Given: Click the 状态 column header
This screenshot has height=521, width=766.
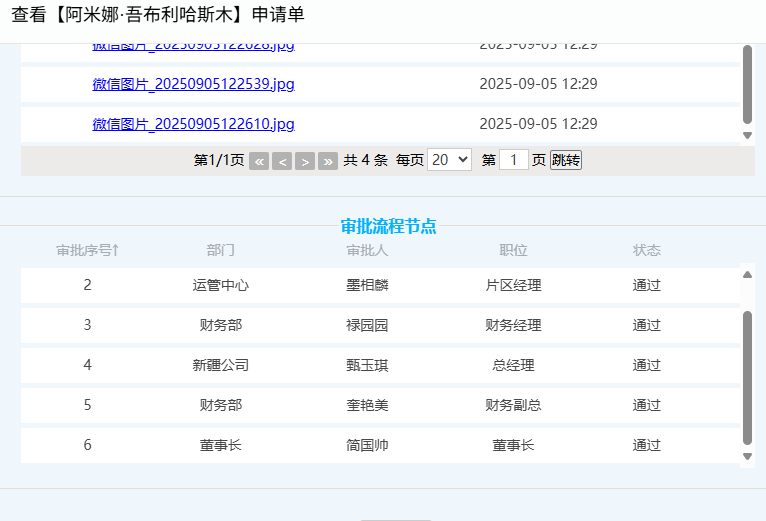Looking at the screenshot, I should click(646, 250).
